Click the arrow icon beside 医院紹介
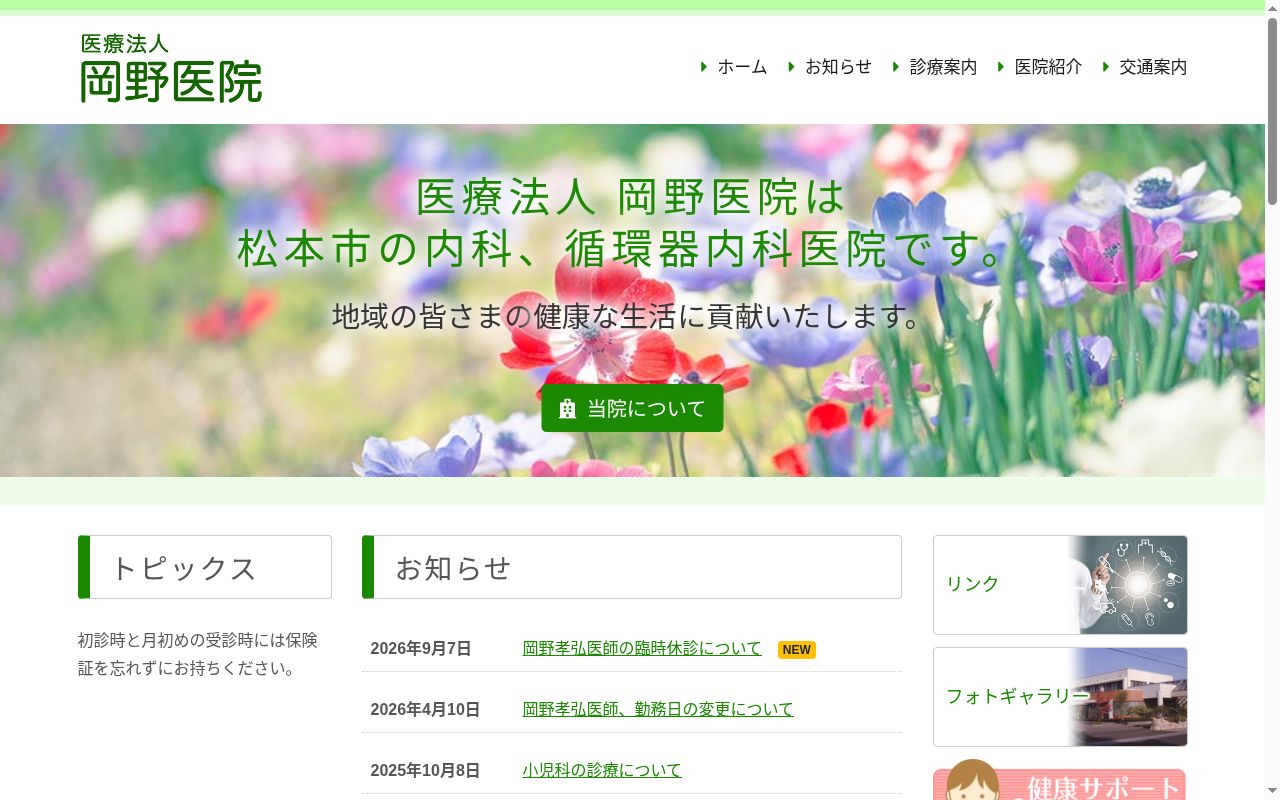Viewport: 1280px width, 800px height. (1001, 67)
